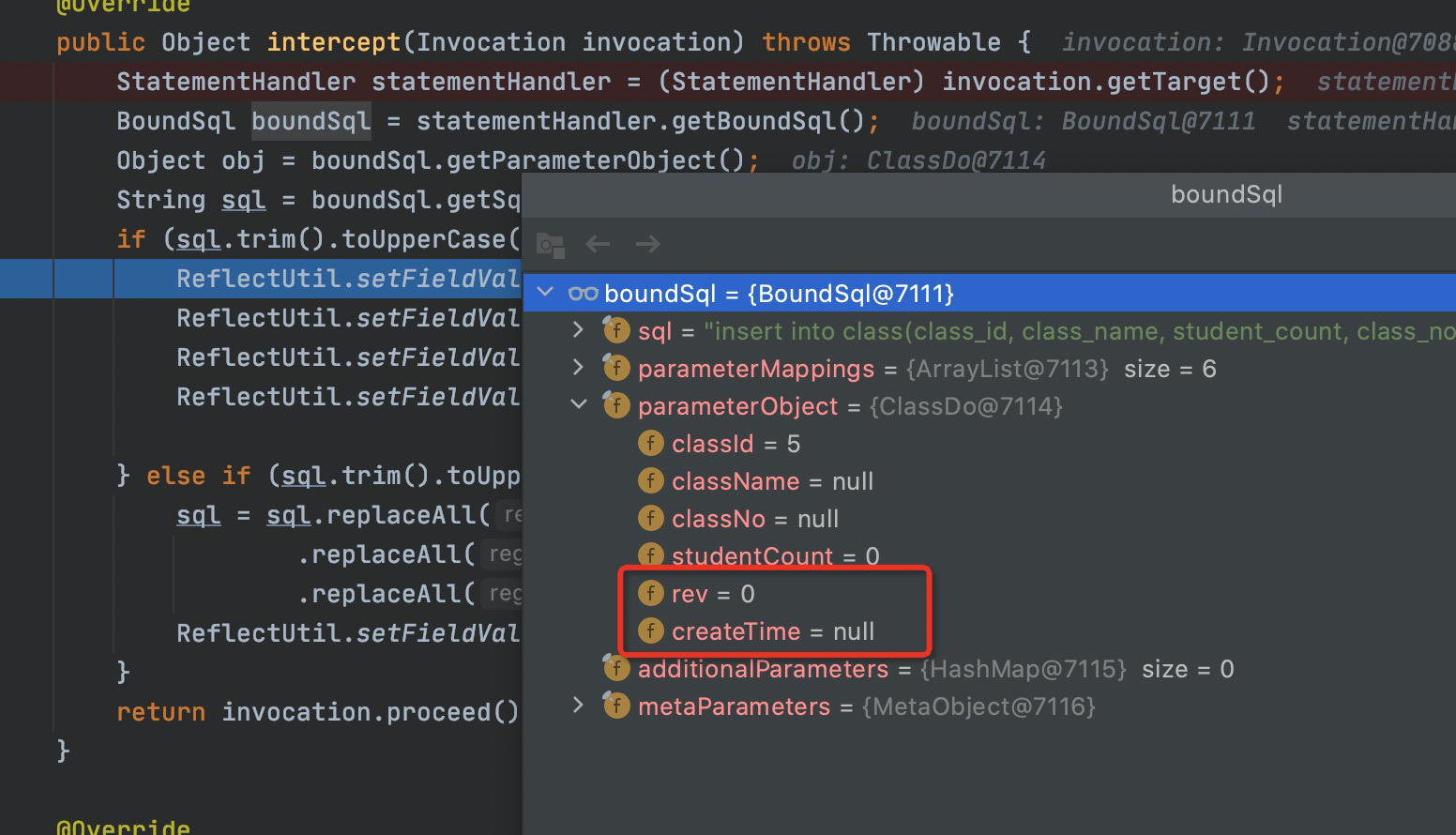The height and width of the screenshot is (835, 1456).
Task: Click the set-as-root folder icon in popup toolbar
Action: click(x=550, y=245)
